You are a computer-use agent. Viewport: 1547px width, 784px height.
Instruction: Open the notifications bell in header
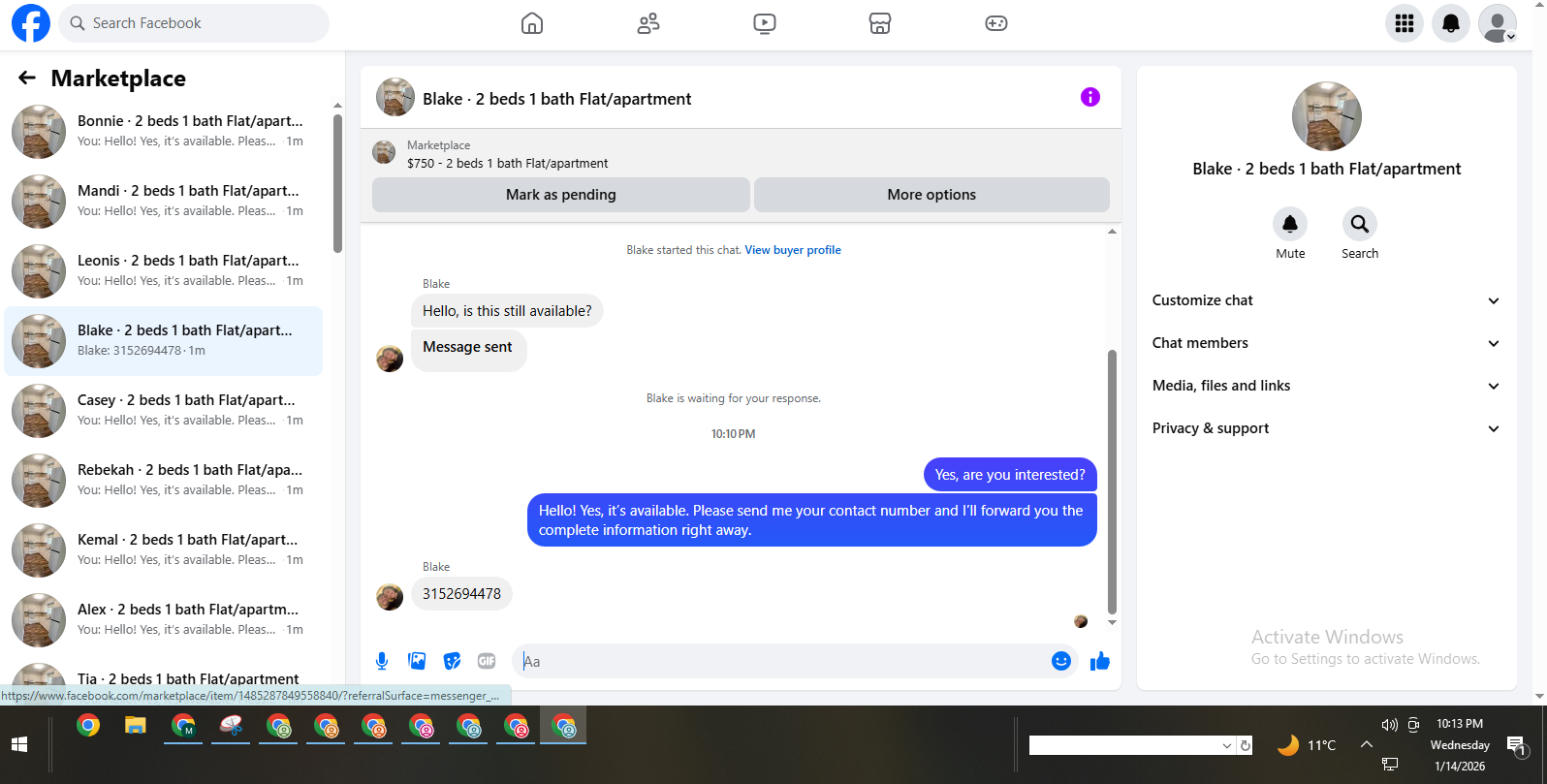[1451, 23]
